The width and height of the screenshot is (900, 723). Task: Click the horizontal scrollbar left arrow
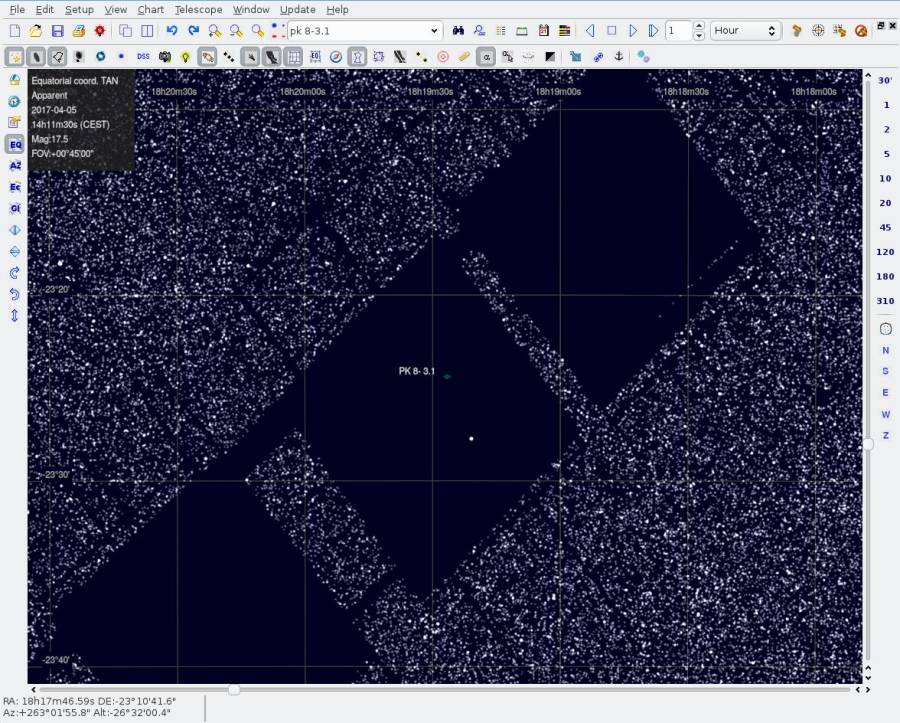click(33, 690)
